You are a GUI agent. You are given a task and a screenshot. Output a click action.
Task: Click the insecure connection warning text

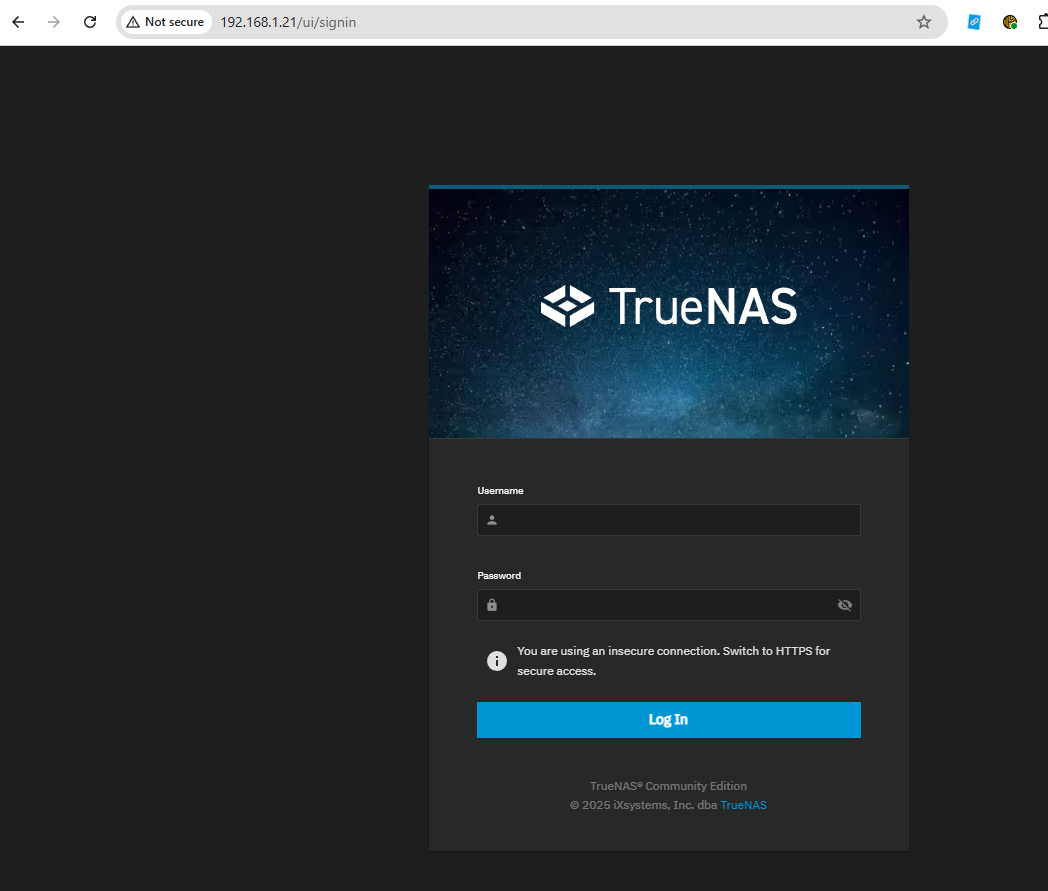click(x=673, y=661)
